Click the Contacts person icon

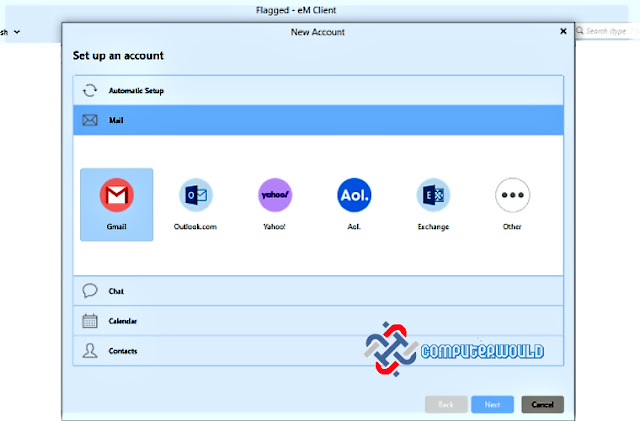tap(90, 350)
